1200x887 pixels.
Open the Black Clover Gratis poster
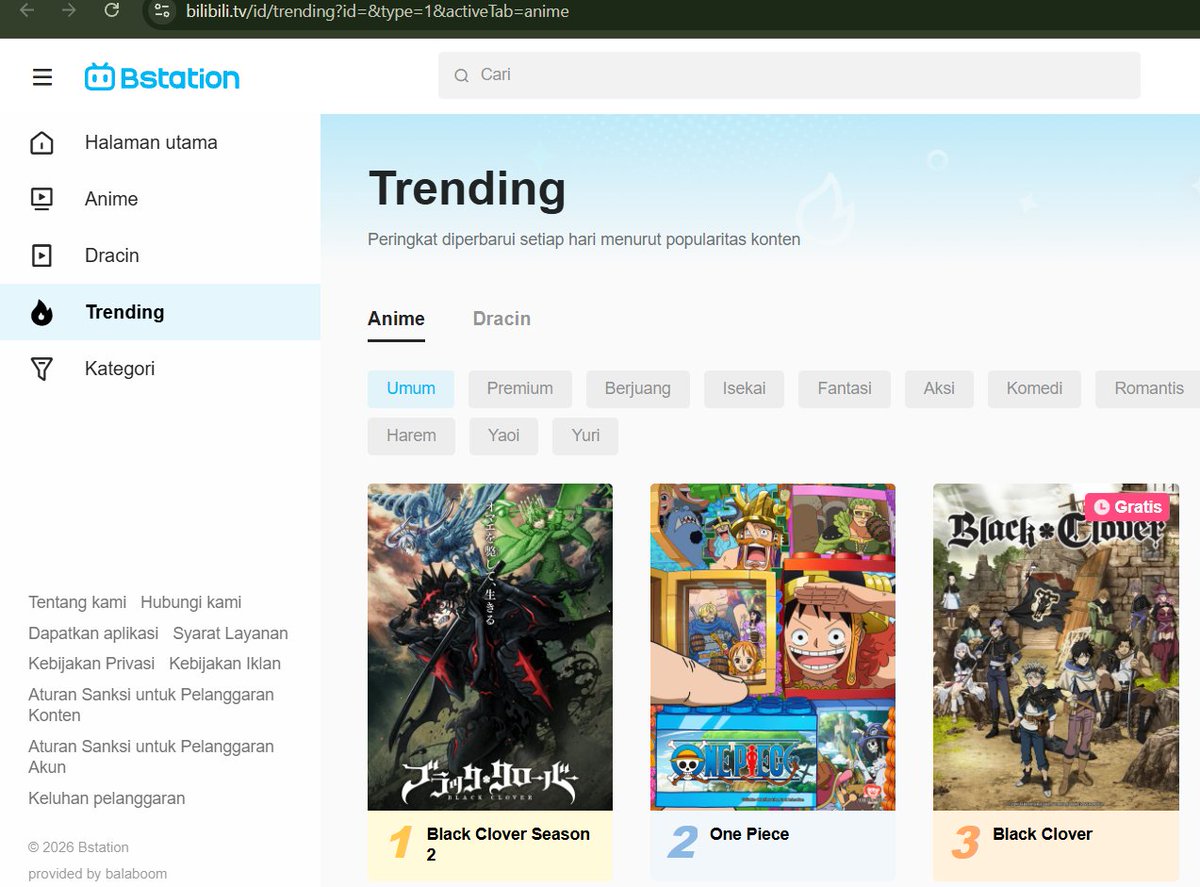pyautogui.click(x=1056, y=647)
